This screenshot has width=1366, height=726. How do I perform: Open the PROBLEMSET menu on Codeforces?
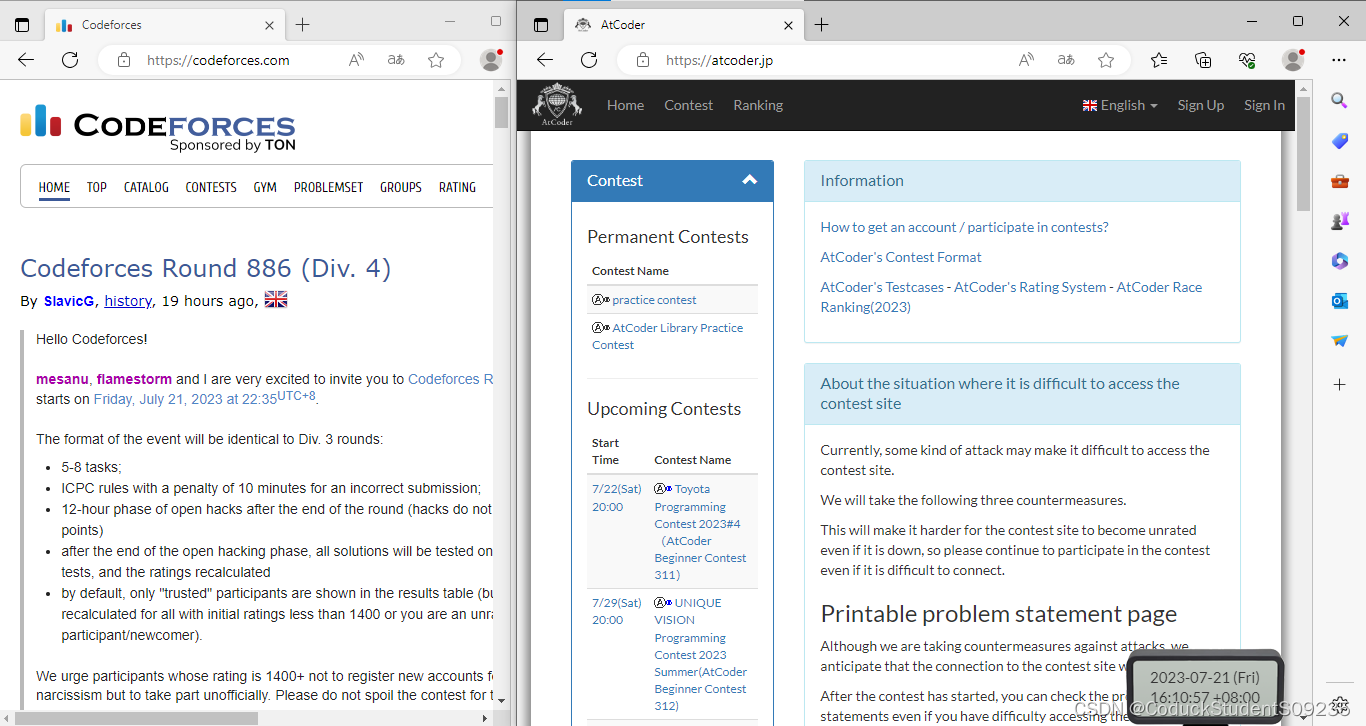pos(328,187)
